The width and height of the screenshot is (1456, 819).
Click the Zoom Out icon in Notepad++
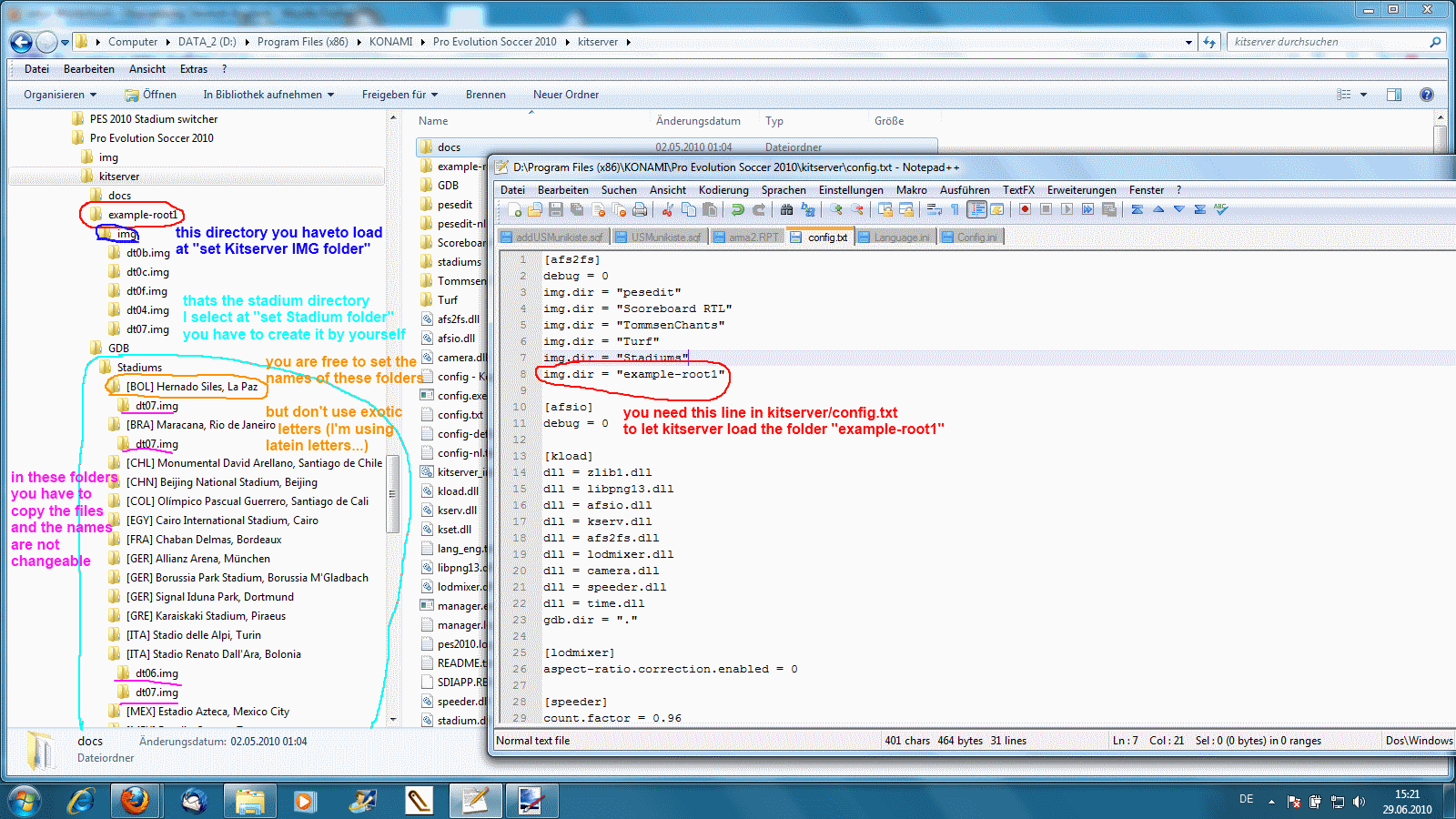(x=857, y=209)
